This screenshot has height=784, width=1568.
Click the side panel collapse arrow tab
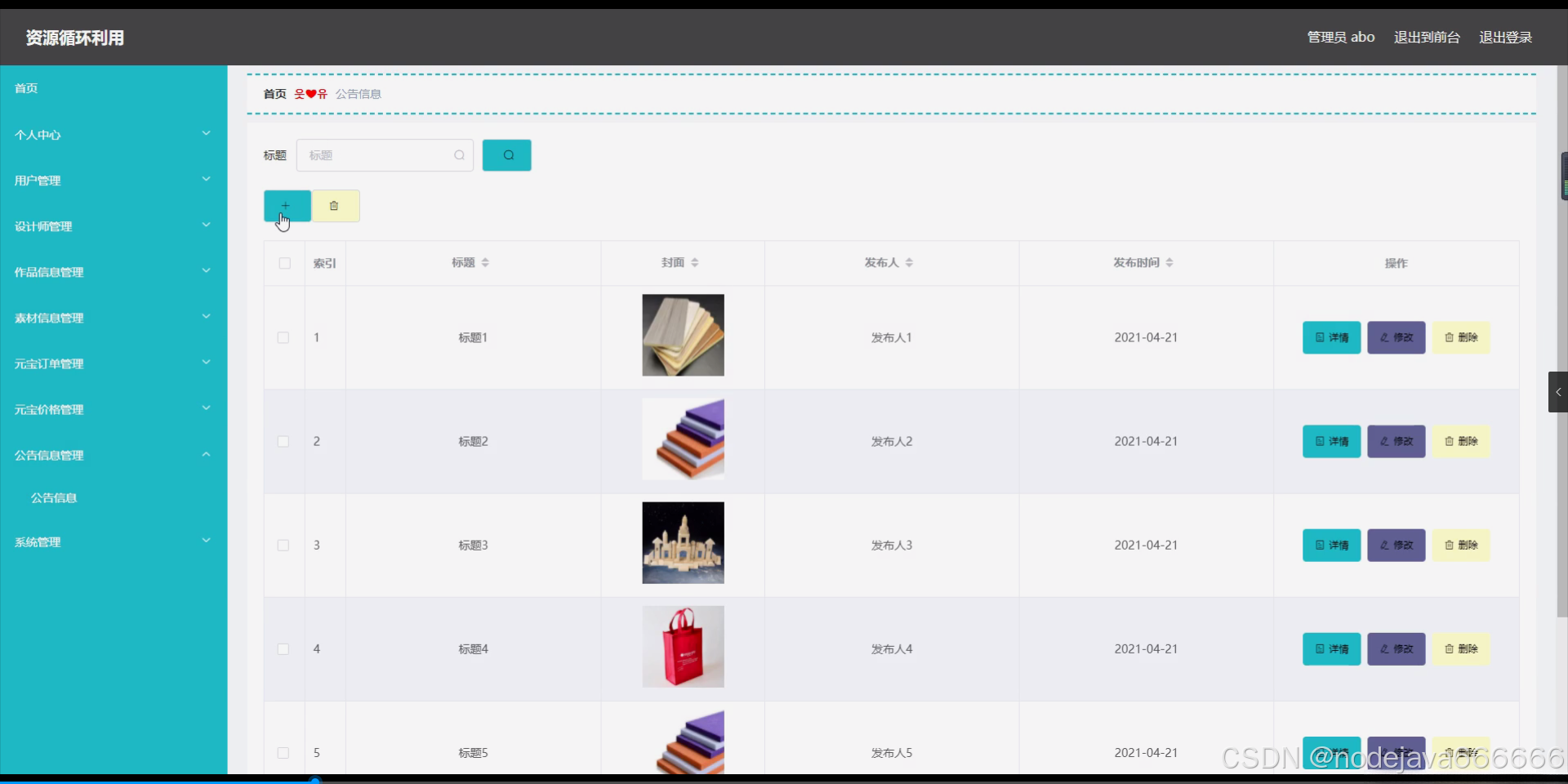1557,392
